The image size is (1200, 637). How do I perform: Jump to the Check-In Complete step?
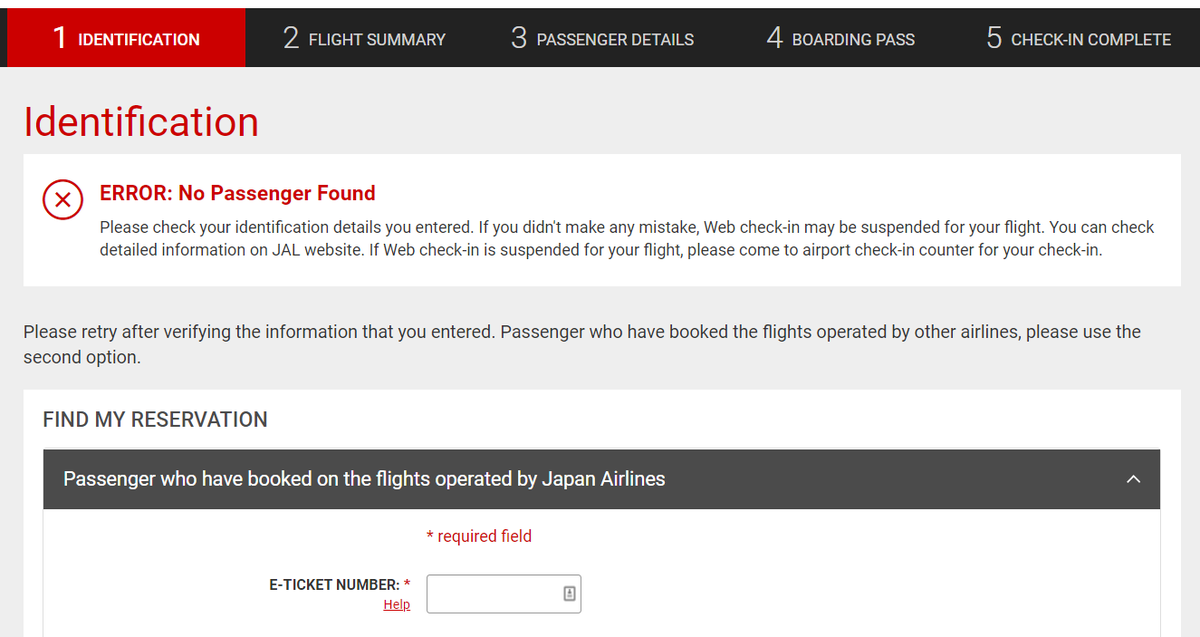click(x=1078, y=39)
